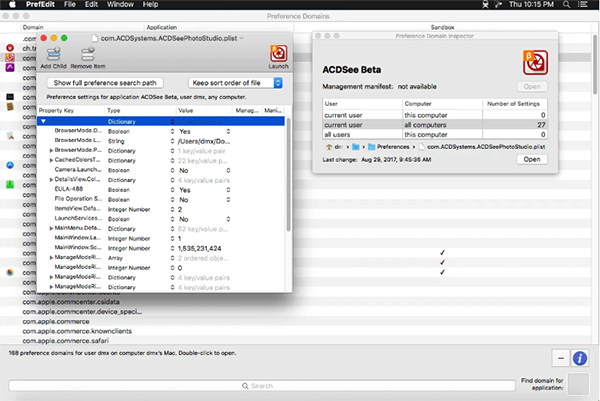Screen dimensions: 600x401
Task: Sort by the Type column header
Action: coord(140,110)
